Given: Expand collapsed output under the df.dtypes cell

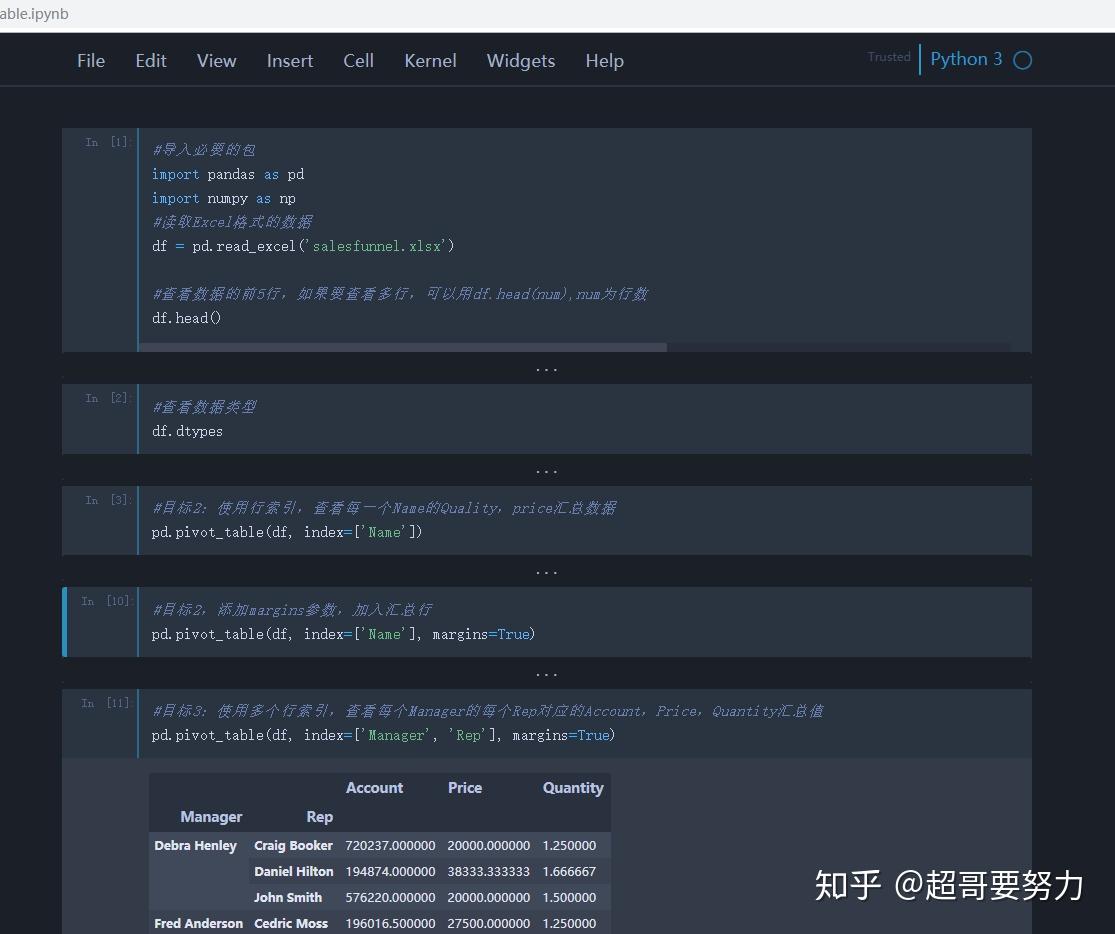Looking at the screenshot, I should click(x=546, y=470).
